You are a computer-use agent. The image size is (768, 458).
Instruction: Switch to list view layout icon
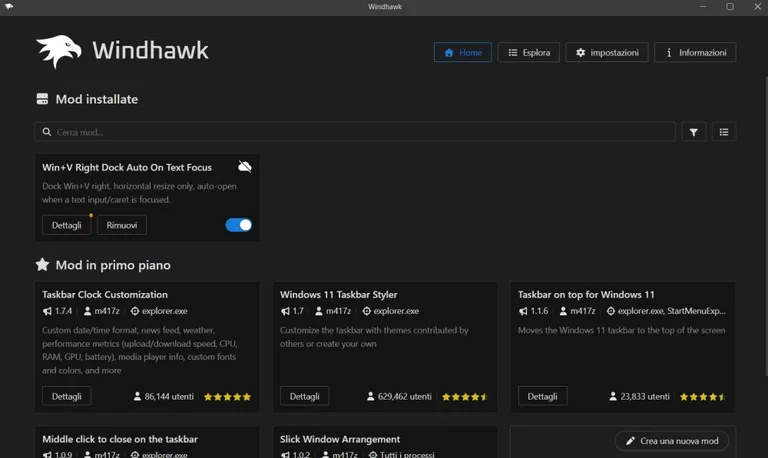[723, 132]
